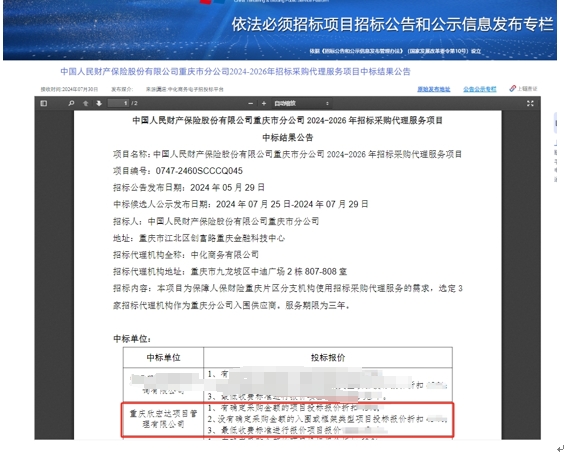Go to next page arrow
576x452 pixels.
99,103
